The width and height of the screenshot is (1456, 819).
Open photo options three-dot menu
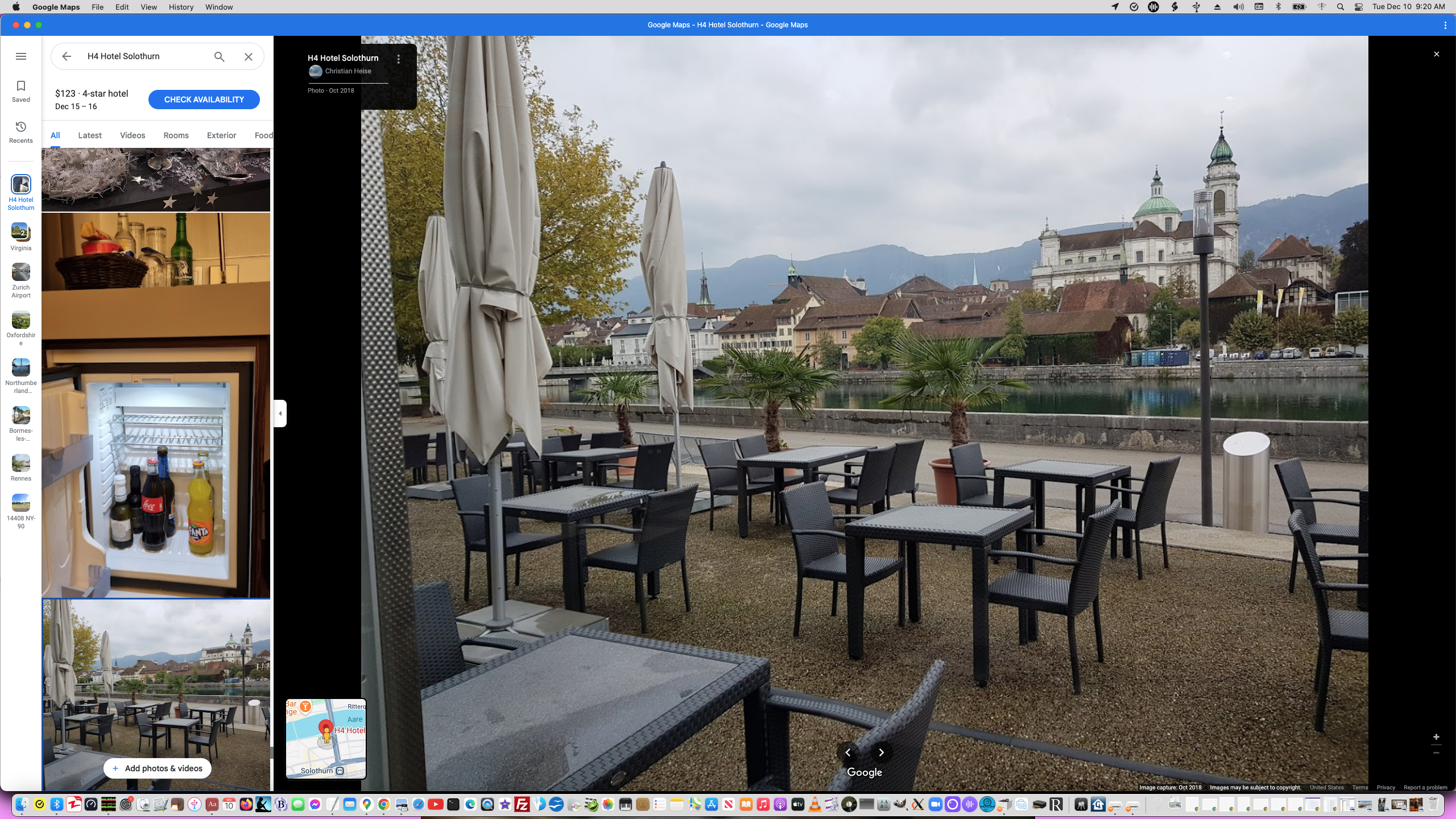tap(399, 59)
